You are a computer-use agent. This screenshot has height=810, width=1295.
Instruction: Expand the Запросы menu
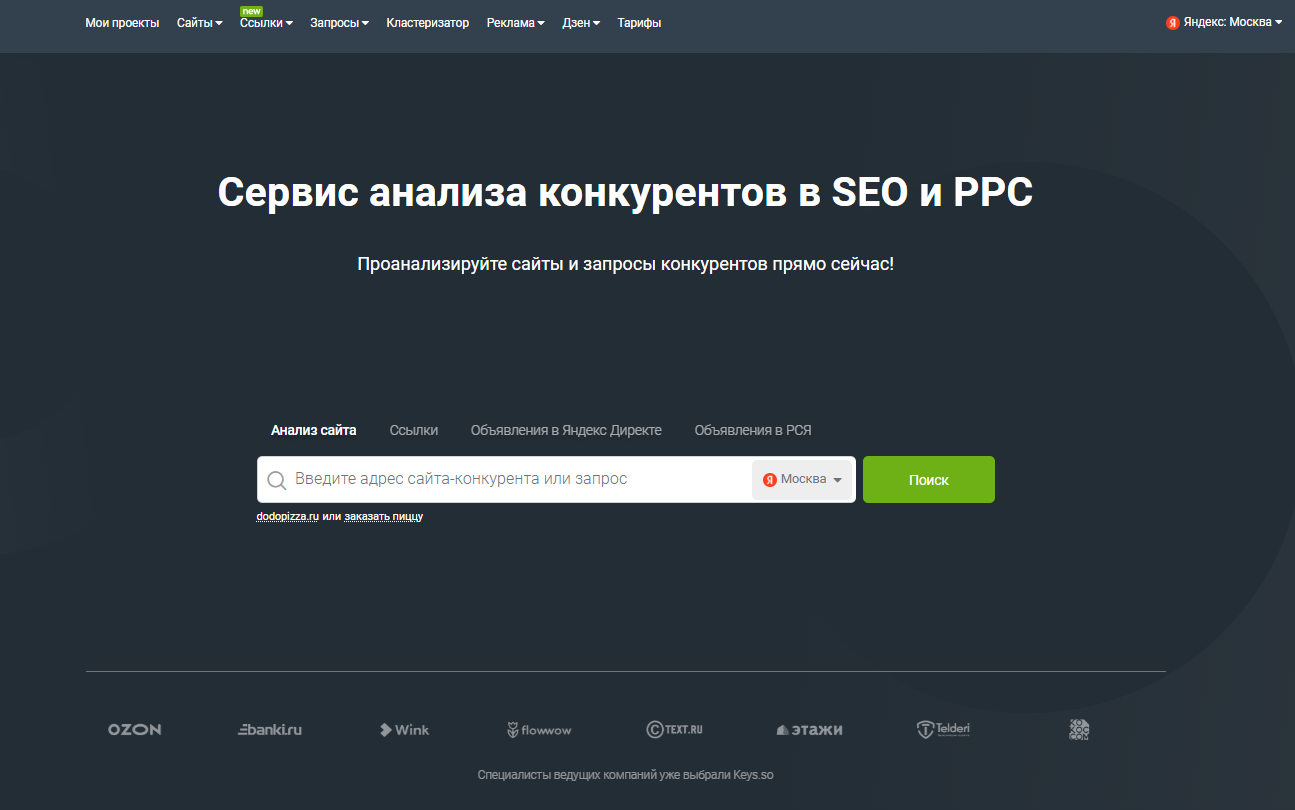(x=340, y=23)
